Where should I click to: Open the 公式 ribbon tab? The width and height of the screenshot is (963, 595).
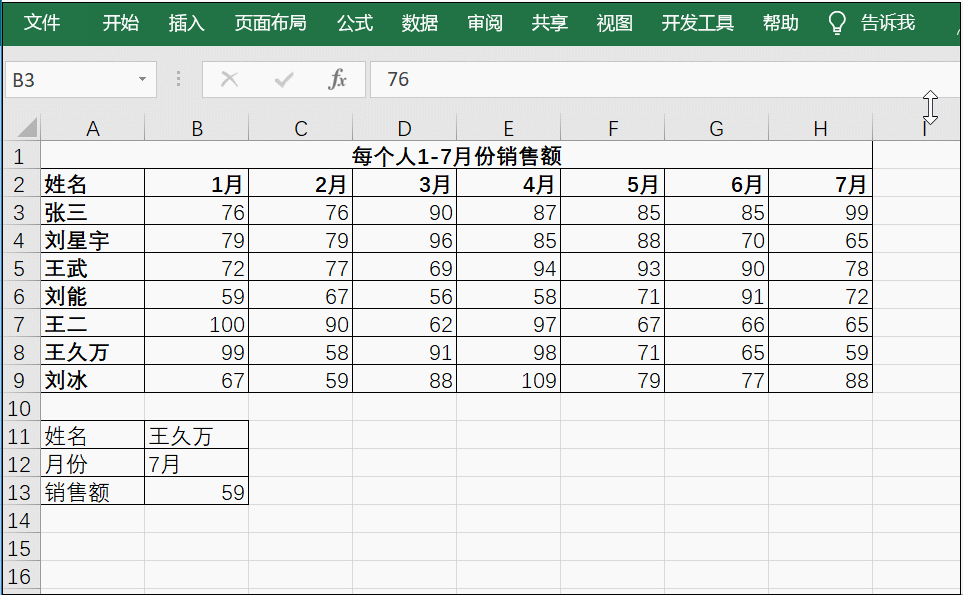pos(354,22)
